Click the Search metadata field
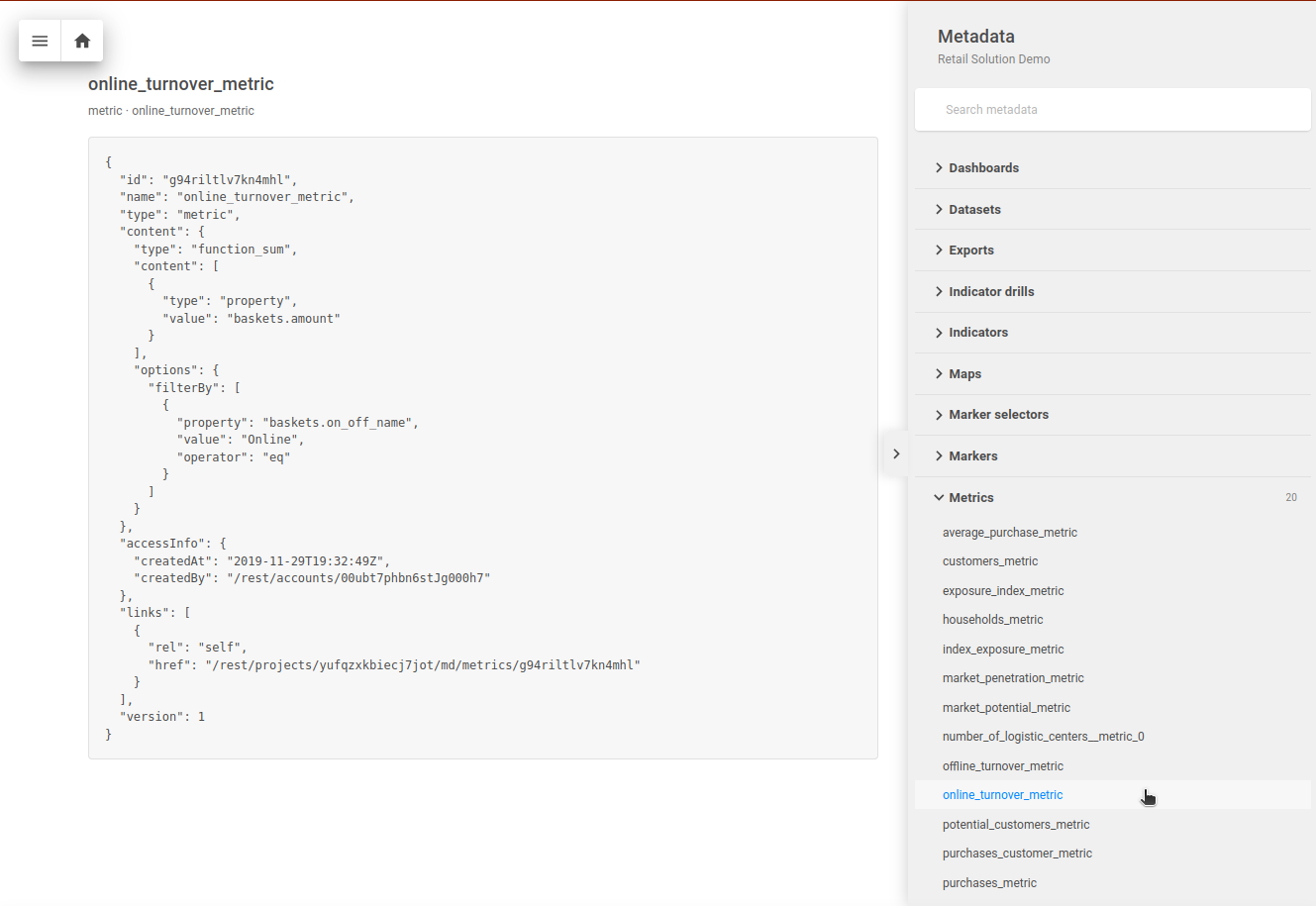Viewport: 1316px width, 906px height. [1112, 110]
